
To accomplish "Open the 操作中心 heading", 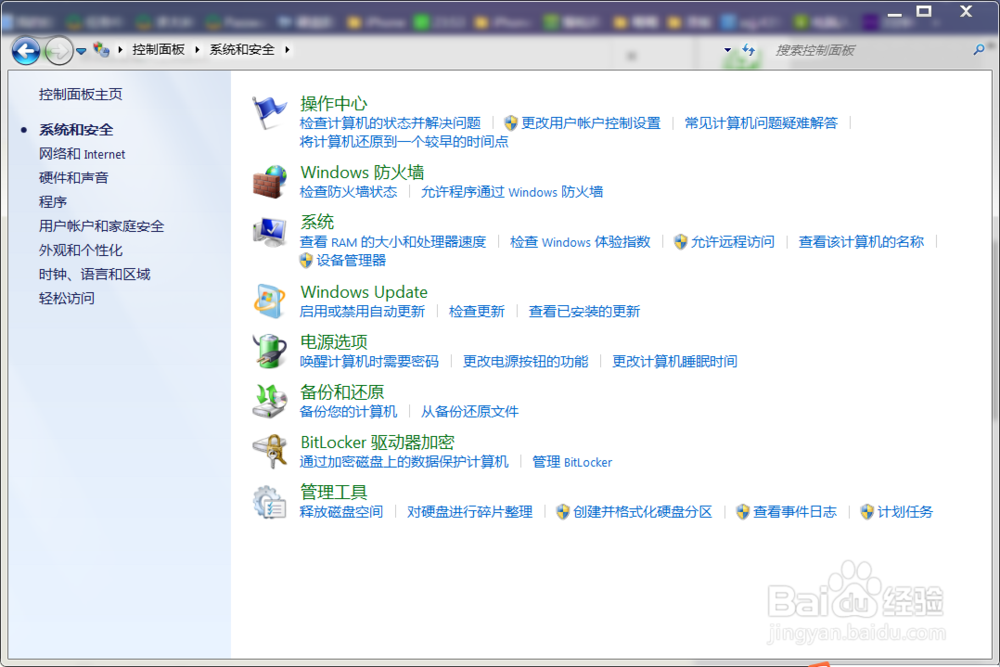I will (334, 103).
